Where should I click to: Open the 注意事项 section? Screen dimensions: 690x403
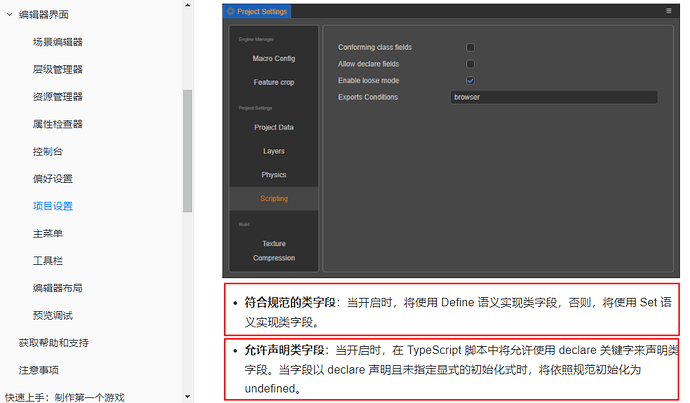[x=39, y=370]
